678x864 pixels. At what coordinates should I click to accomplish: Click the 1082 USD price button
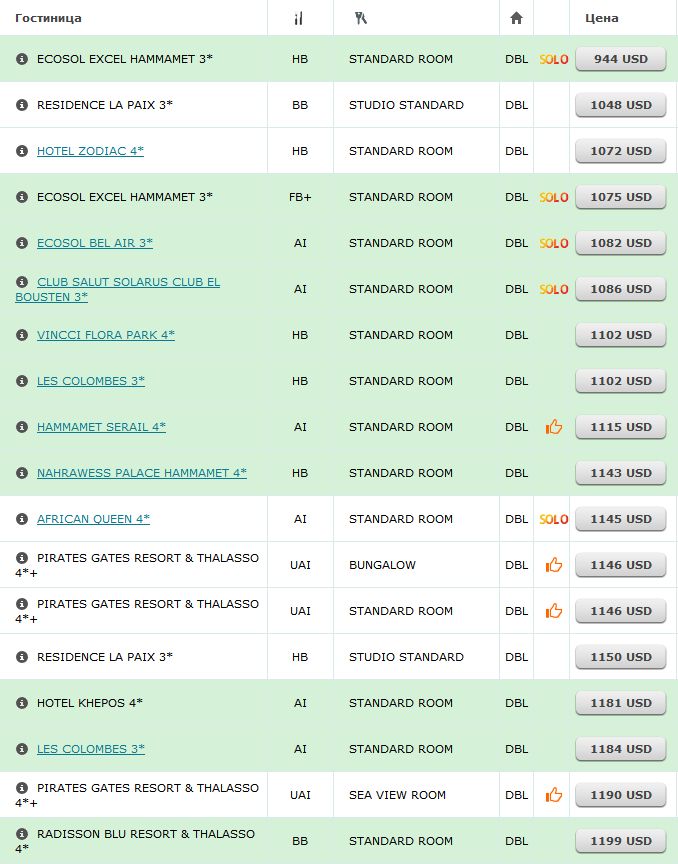pyautogui.click(x=621, y=244)
